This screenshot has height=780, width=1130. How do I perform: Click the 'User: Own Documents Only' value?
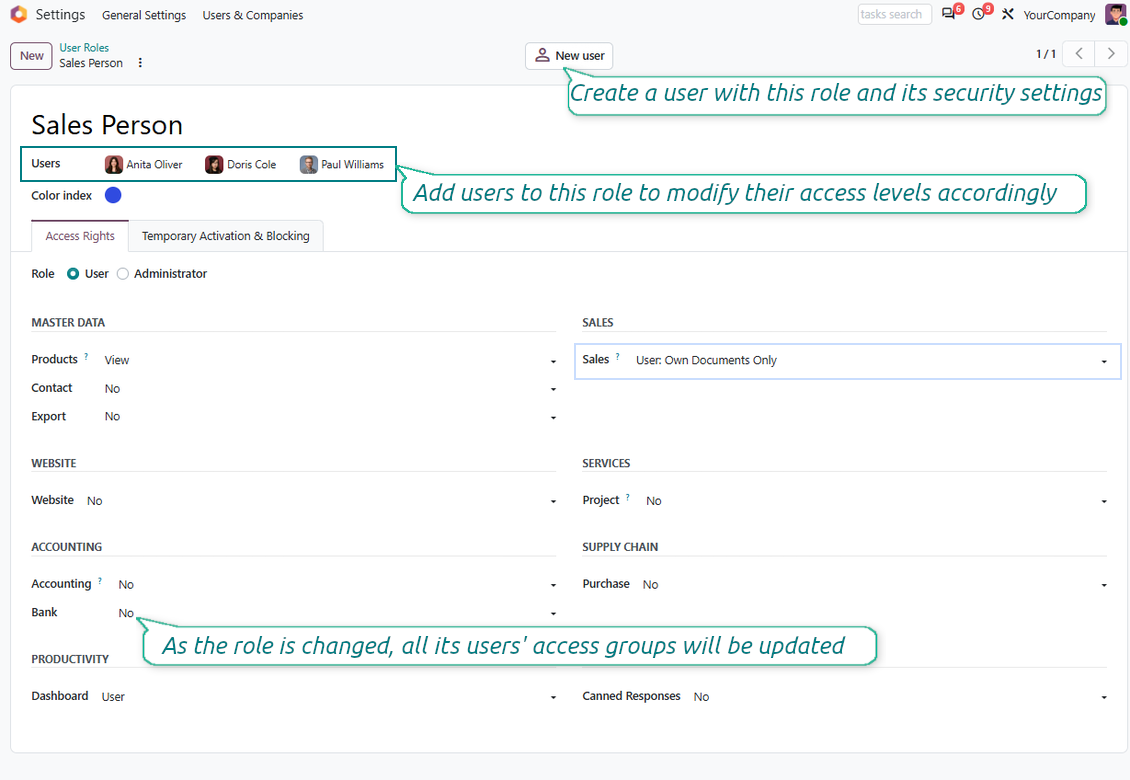pos(706,360)
